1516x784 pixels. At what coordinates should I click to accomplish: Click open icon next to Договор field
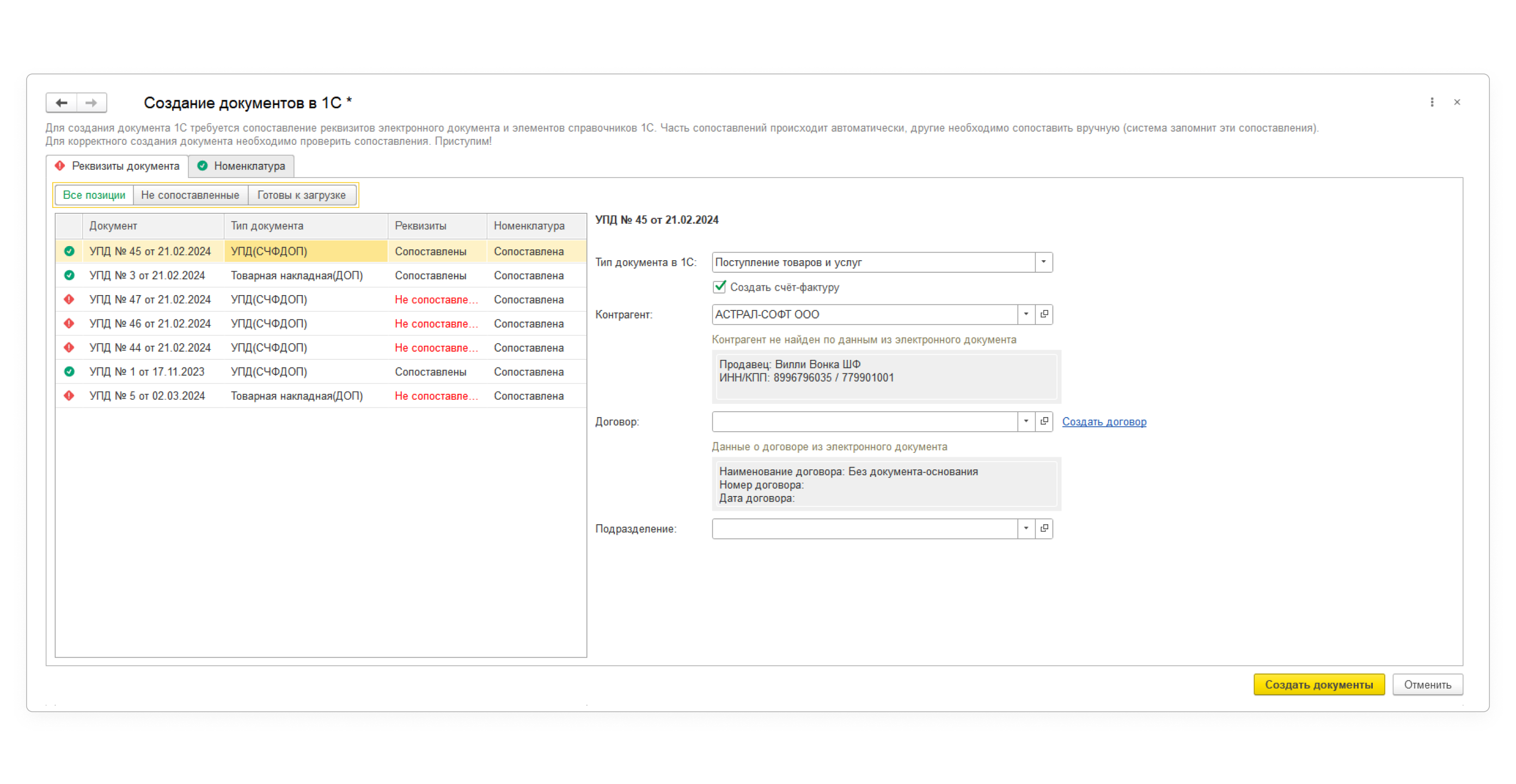pyautogui.click(x=1044, y=421)
